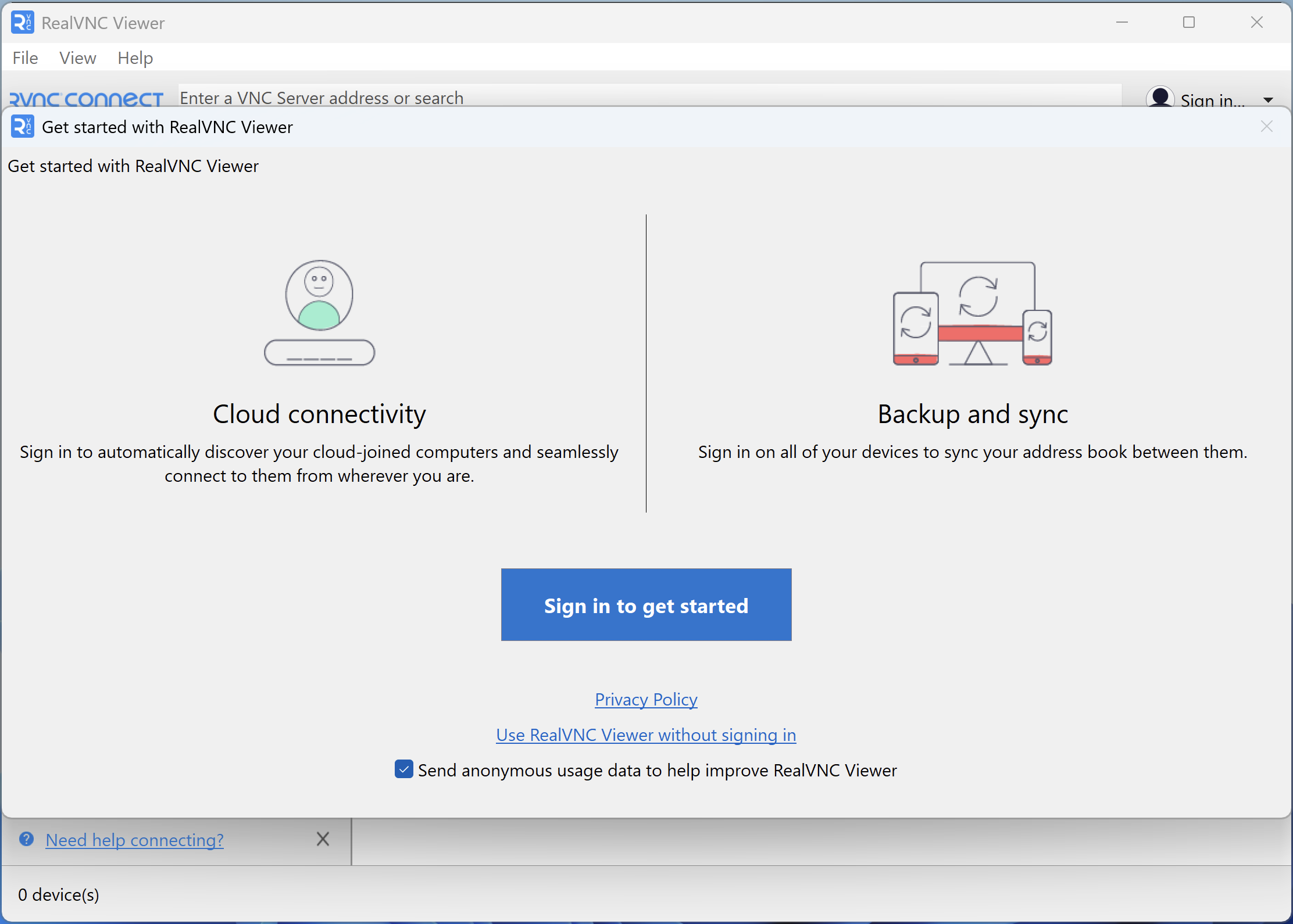Click the Backup and sync heading
This screenshot has width=1293, height=924.
pos(973,414)
